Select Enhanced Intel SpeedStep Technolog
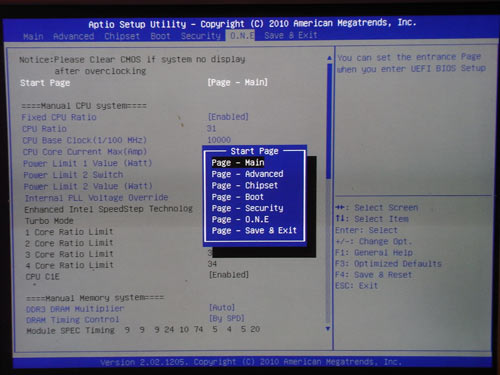 click(x=108, y=209)
